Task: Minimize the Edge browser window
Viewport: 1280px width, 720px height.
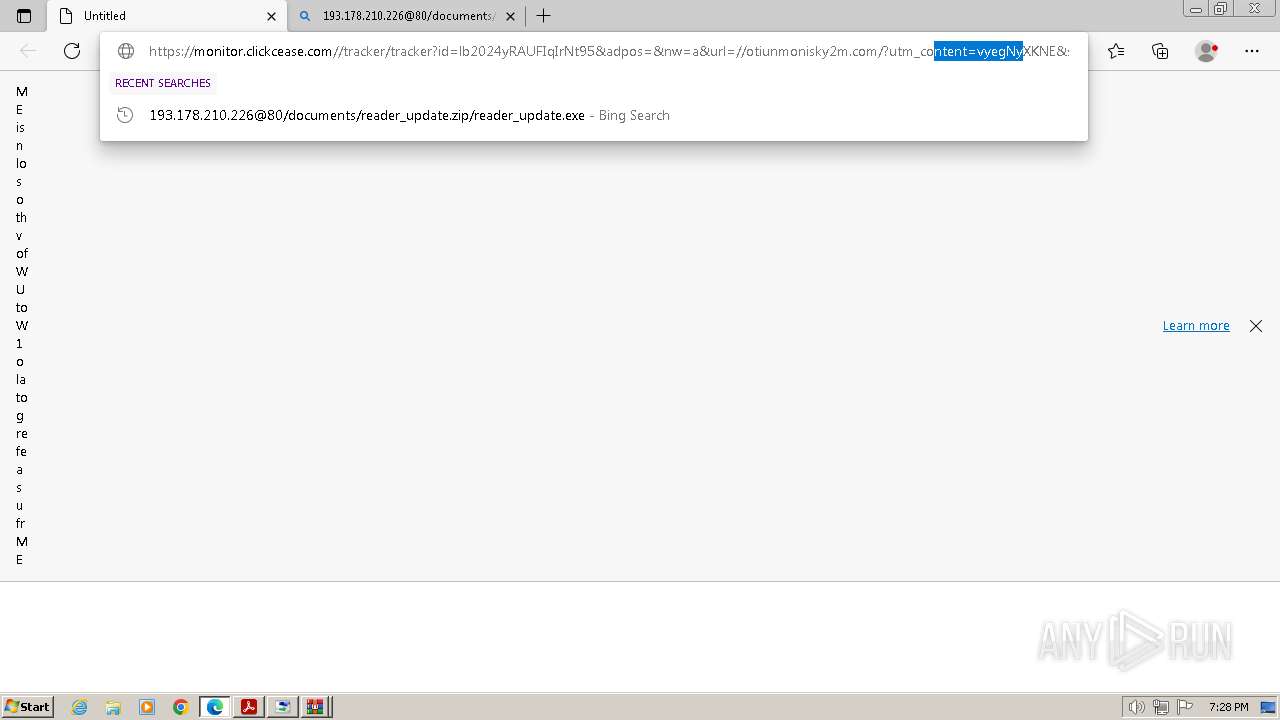Action: [x=1196, y=9]
